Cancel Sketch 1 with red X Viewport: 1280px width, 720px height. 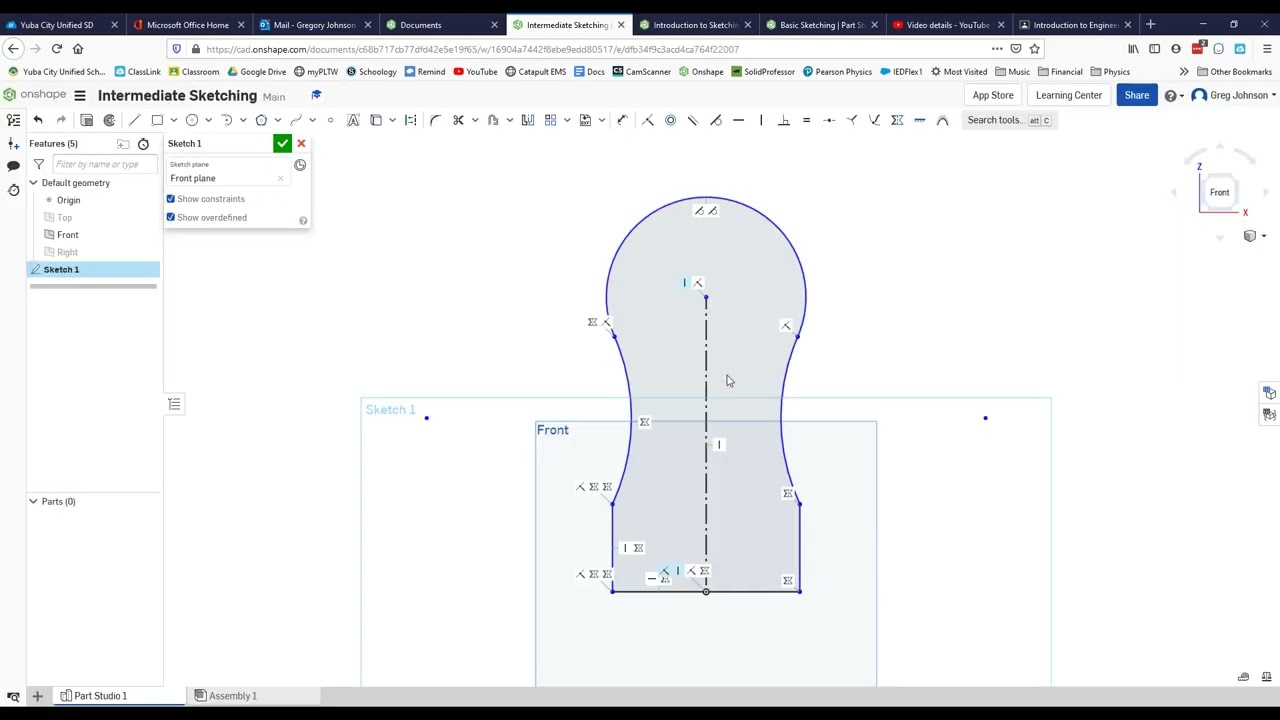[x=301, y=144]
